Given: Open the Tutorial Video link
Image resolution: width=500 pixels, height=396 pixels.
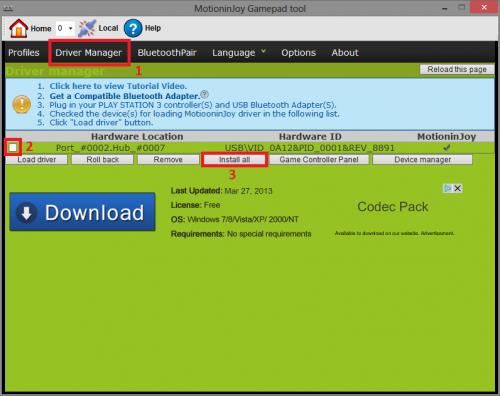Looking at the screenshot, I should pos(118,86).
